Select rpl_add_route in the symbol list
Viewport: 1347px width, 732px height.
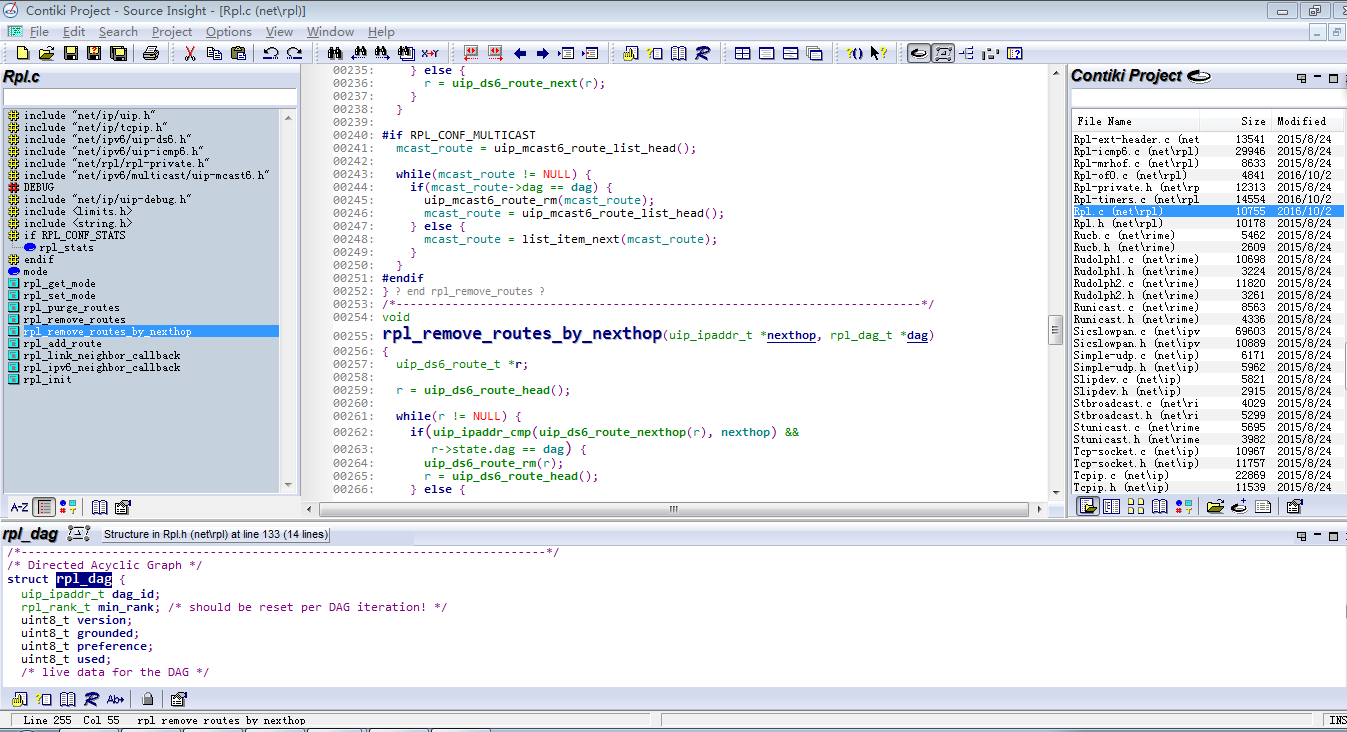tap(62, 343)
